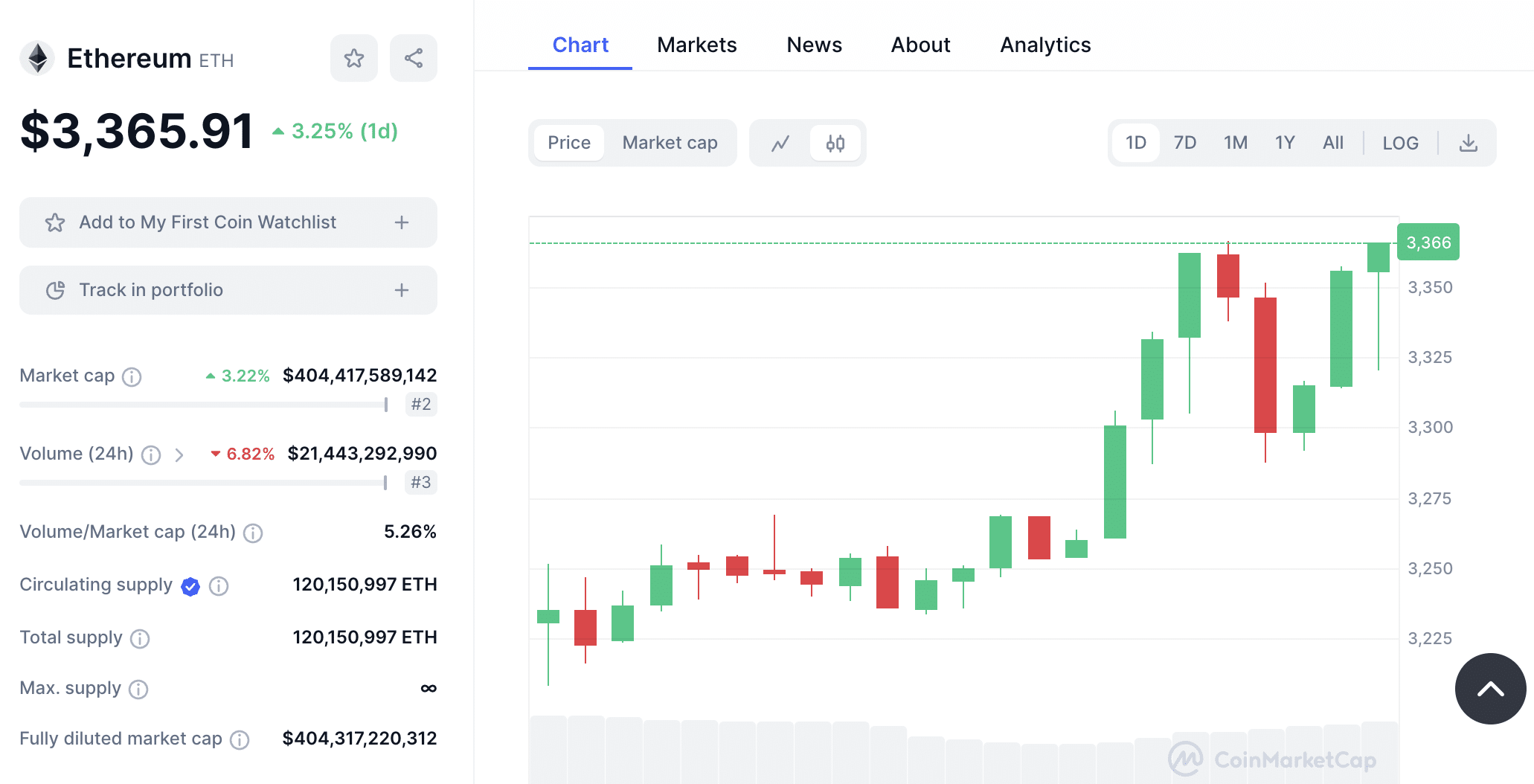
Task: Click the #2 market cap rank badge
Action: pos(421,404)
